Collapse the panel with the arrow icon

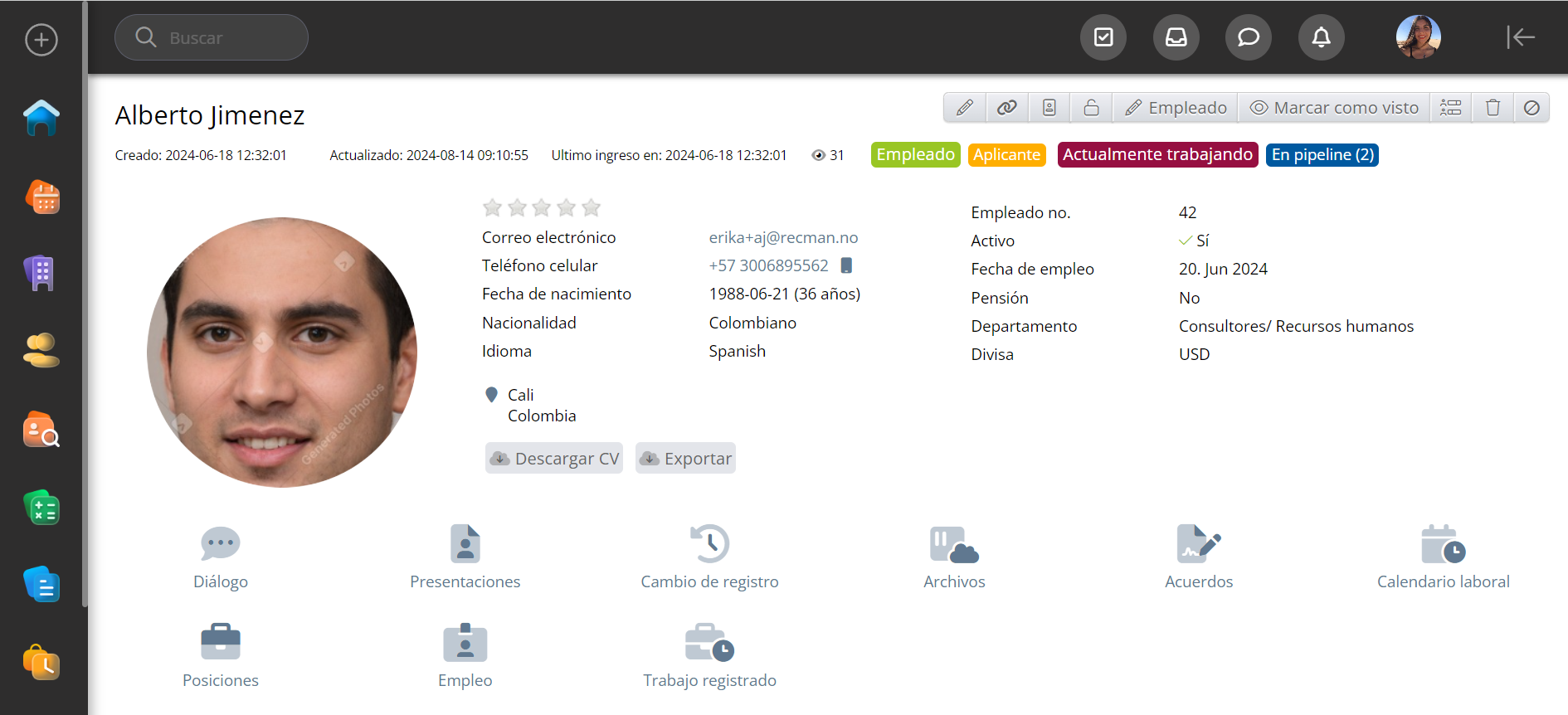[1520, 37]
